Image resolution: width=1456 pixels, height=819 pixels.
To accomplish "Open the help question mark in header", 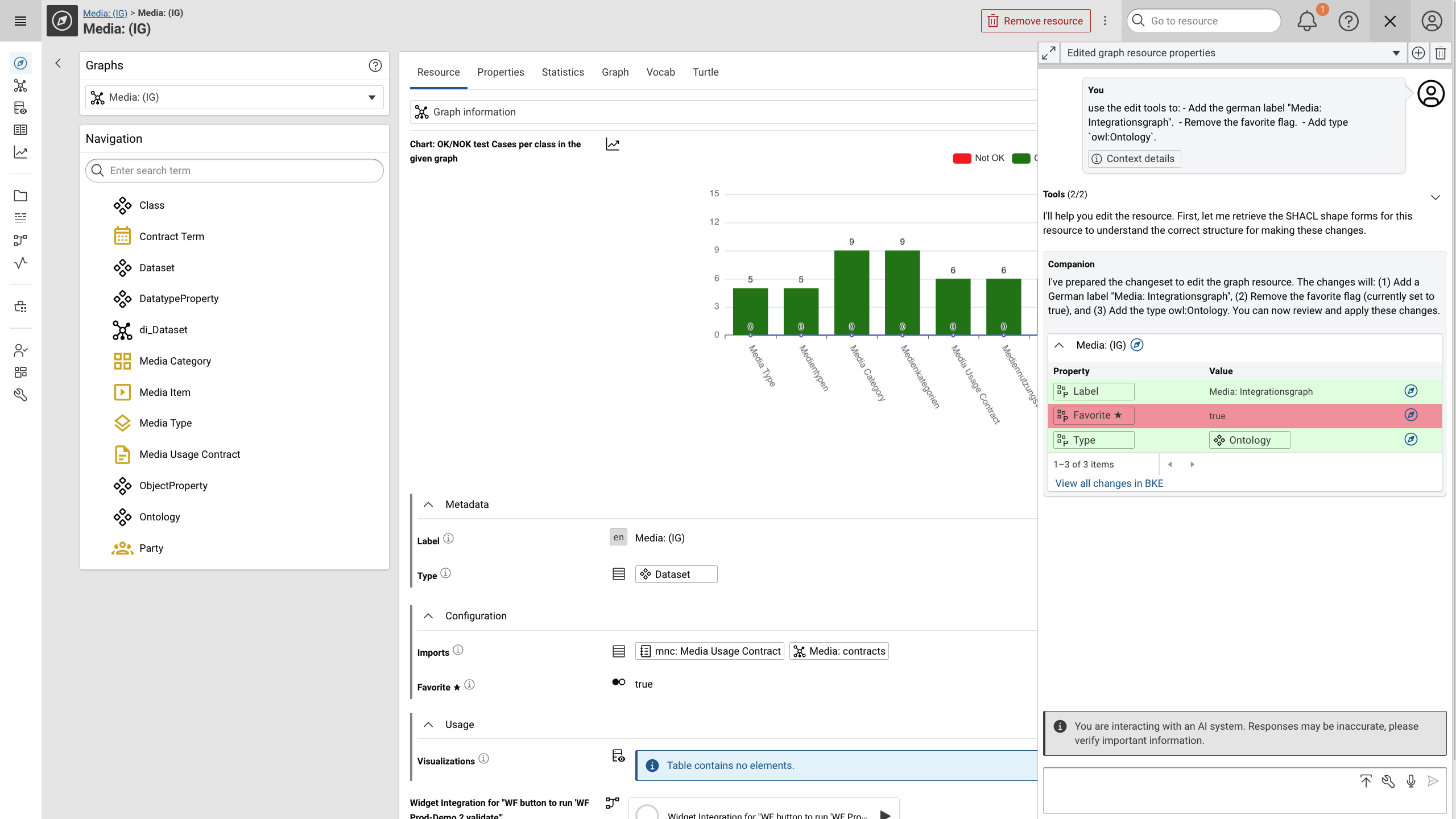I will 1349,21.
